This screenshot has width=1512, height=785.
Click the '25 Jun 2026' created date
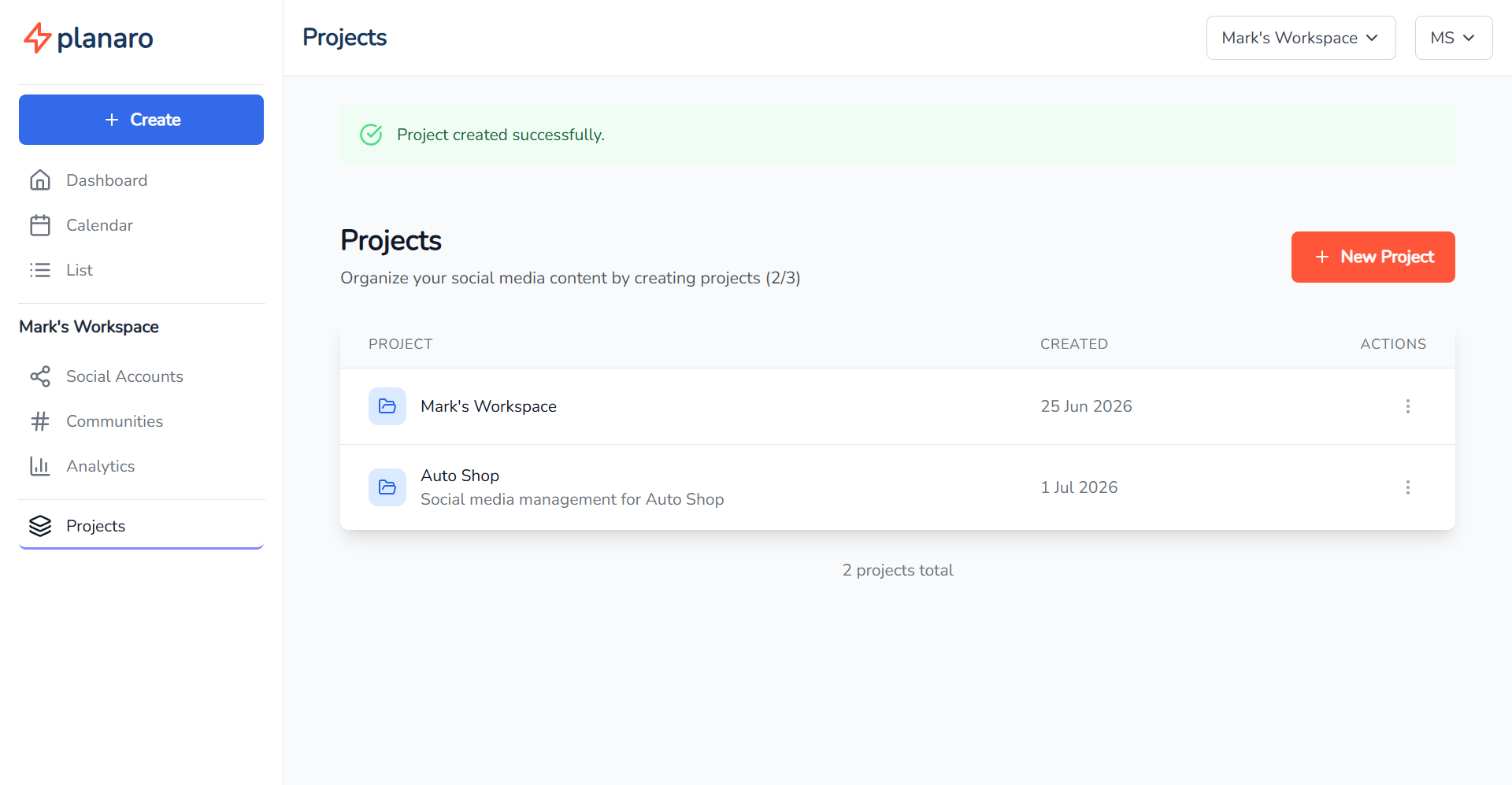pyautogui.click(x=1086, y=406)
